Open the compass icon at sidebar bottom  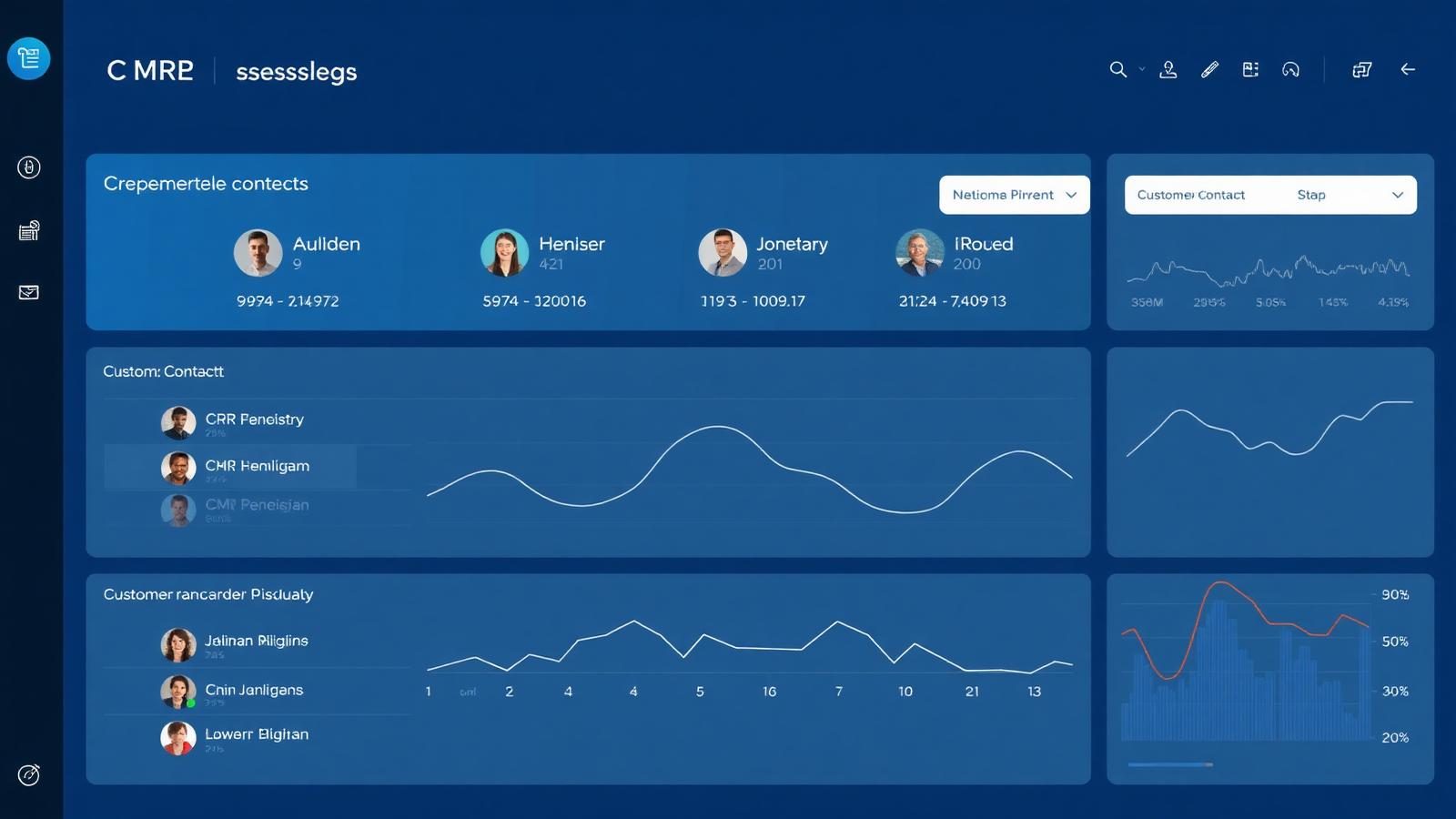pos(29,774)
